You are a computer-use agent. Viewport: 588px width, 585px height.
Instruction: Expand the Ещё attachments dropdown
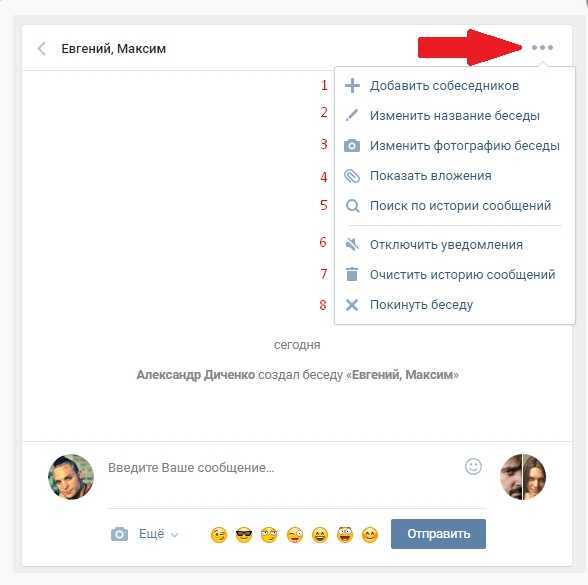[158, 534]
